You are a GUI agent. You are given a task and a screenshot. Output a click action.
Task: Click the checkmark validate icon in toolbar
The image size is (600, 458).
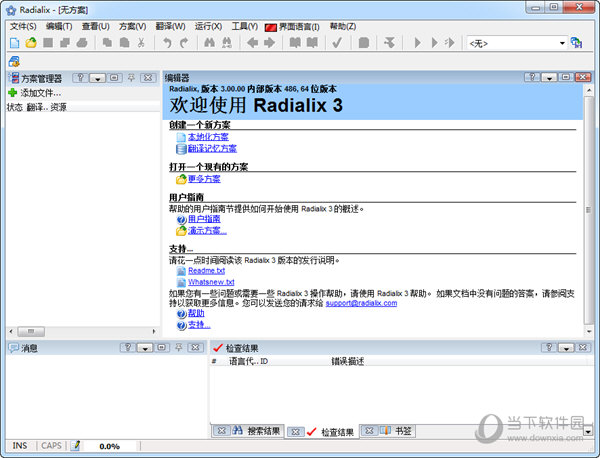(337, 42)
